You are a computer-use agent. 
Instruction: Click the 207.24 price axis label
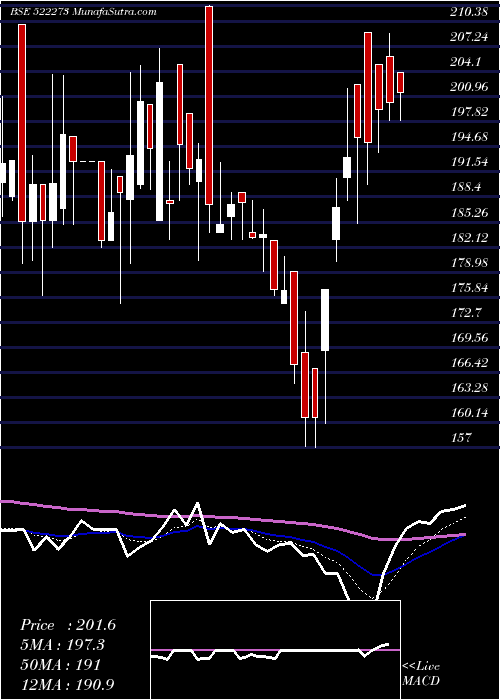pos(469,37)
